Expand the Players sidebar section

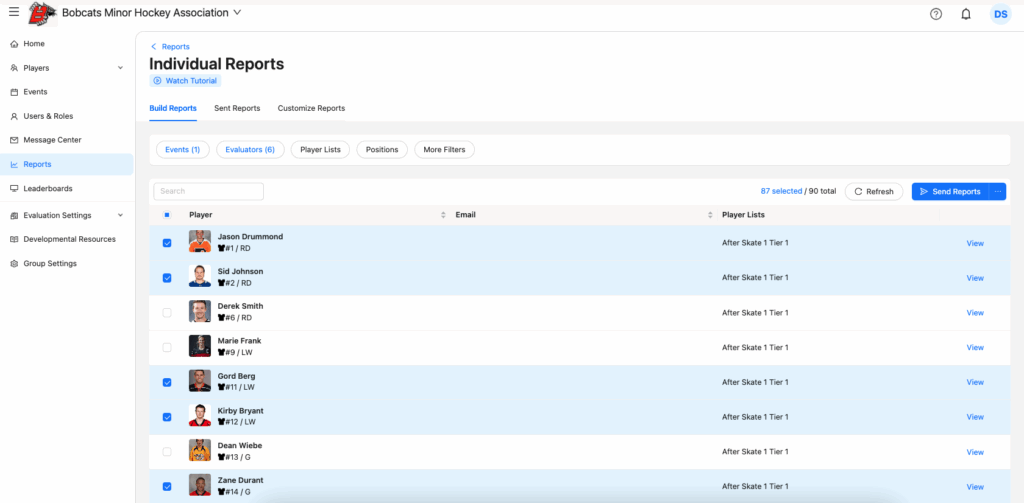click(120, 68)
